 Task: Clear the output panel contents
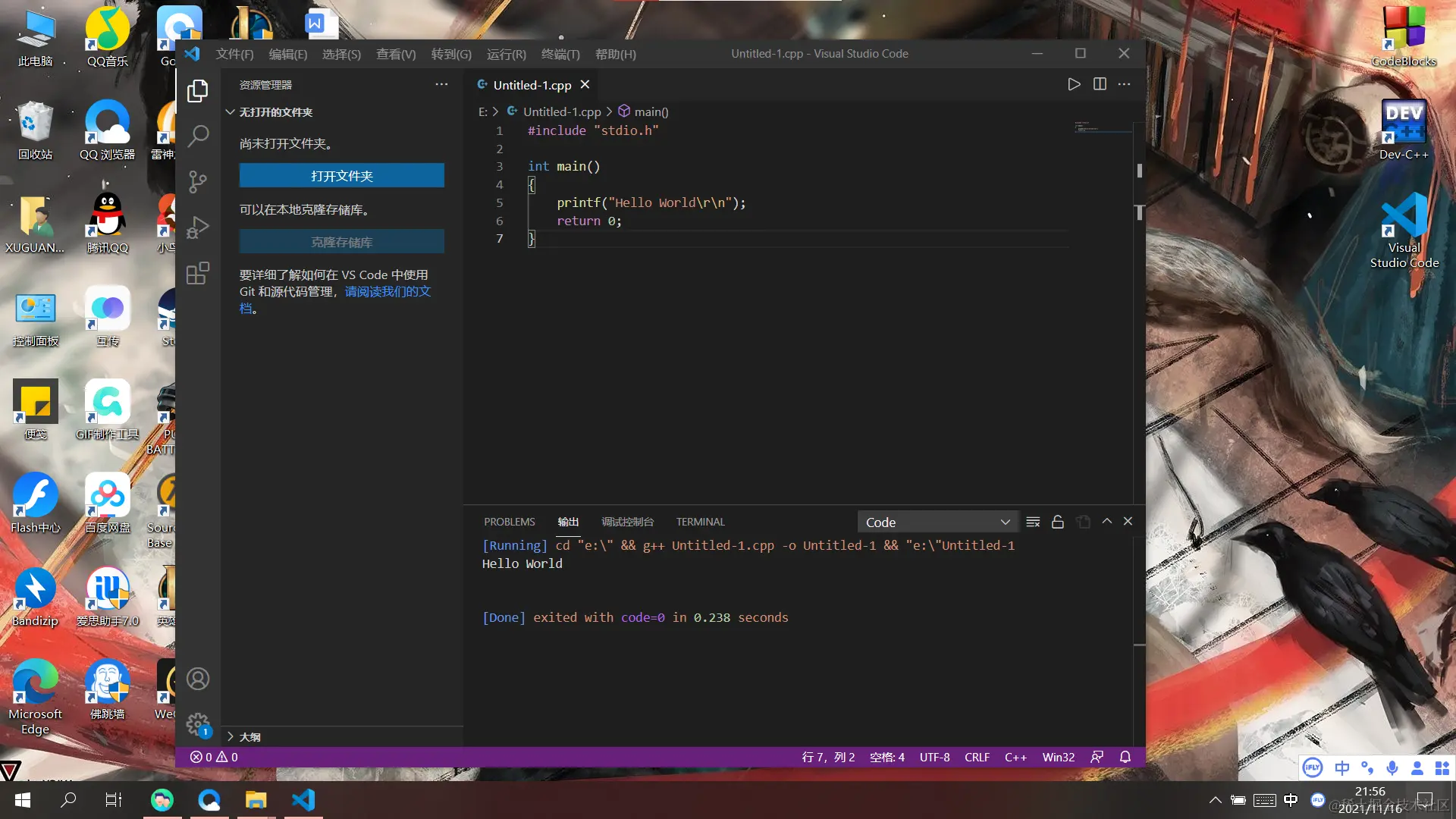click(1033, 522)
